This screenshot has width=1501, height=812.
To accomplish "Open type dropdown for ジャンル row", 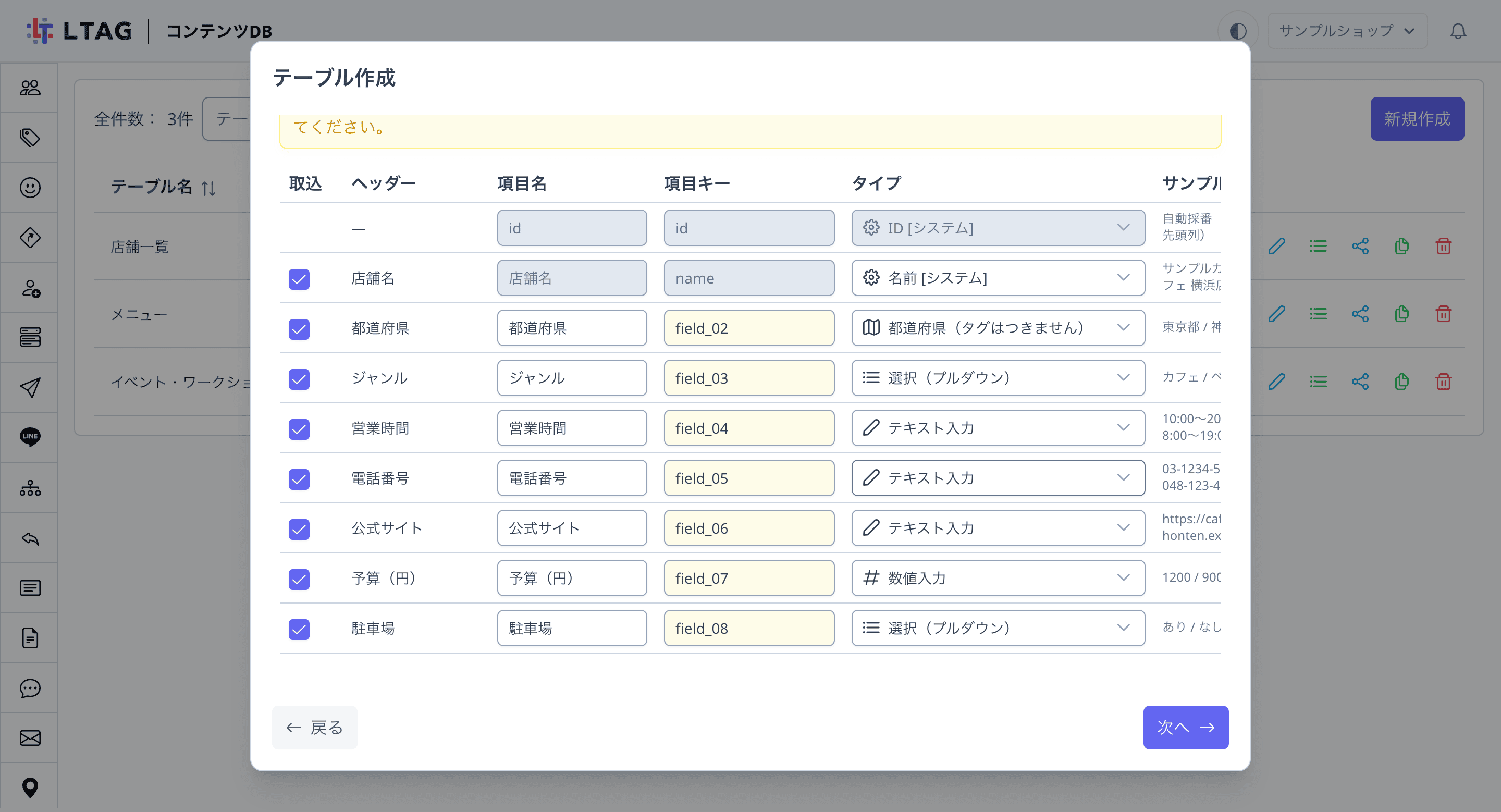I will (998, 378).
